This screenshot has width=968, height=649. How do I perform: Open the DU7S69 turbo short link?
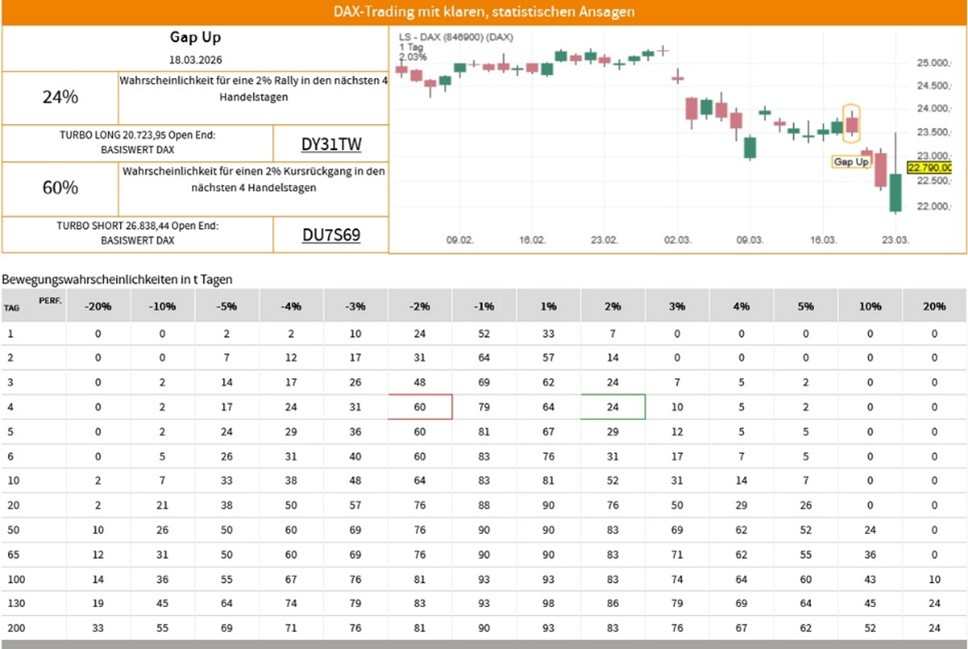point(331,235)
